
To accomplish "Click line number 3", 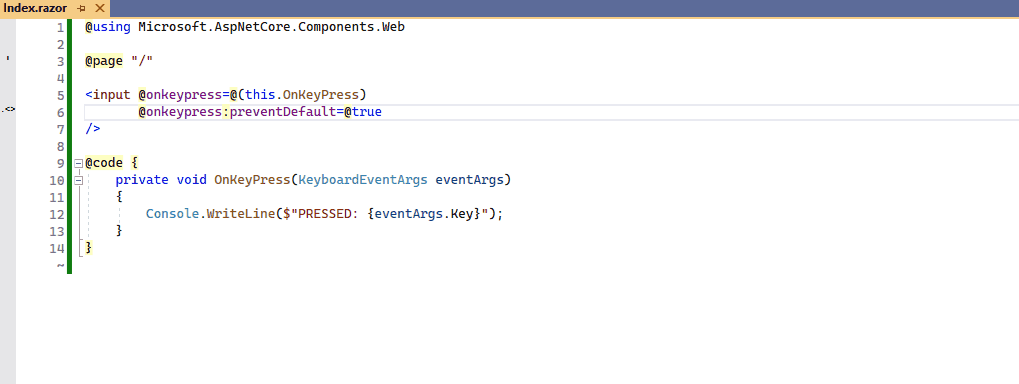I will [61, 61].
